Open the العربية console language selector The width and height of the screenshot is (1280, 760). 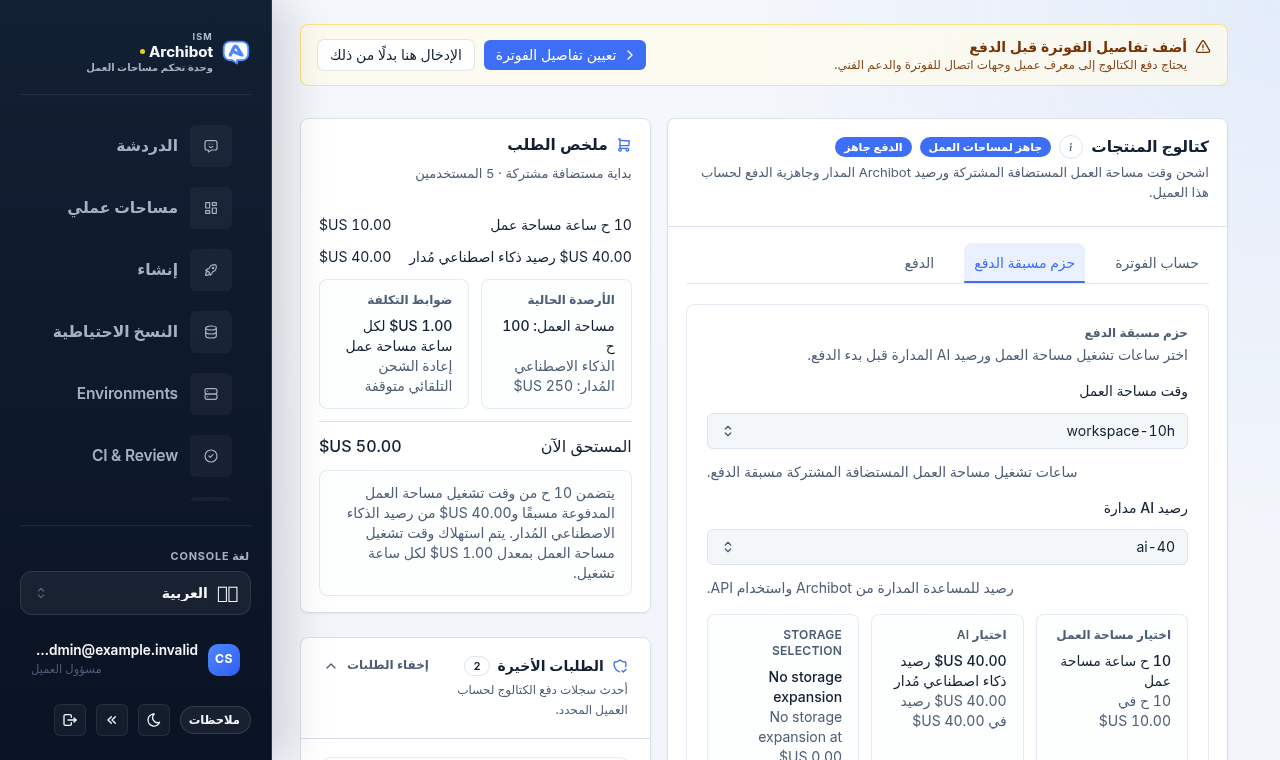135,593
